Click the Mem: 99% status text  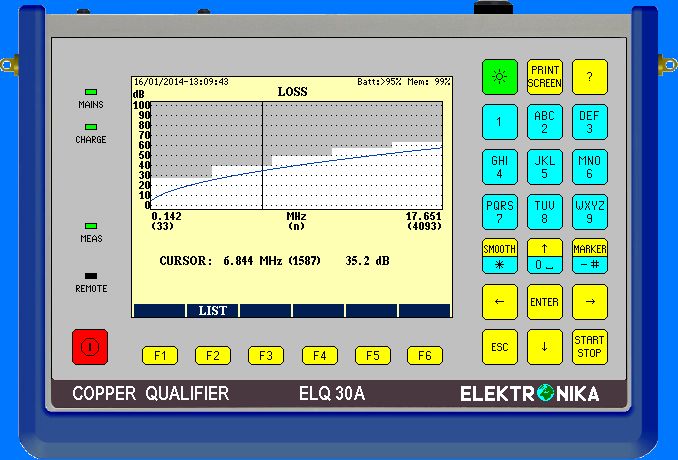(x=429, y=81)
